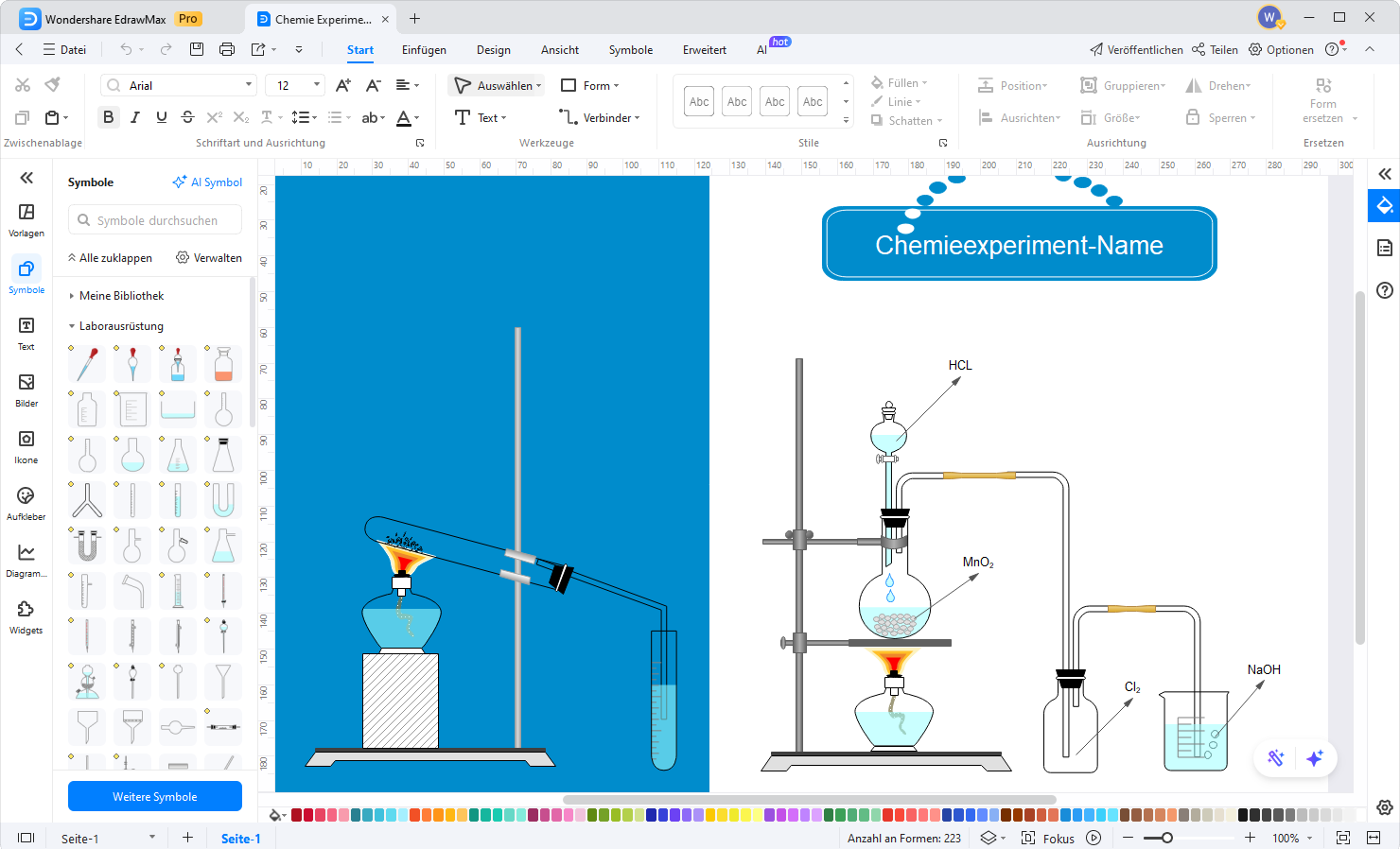Open the Text panel in sidebar
Image resolution: width=1400 pixels, height=849 pixels.
click(26, 333)
